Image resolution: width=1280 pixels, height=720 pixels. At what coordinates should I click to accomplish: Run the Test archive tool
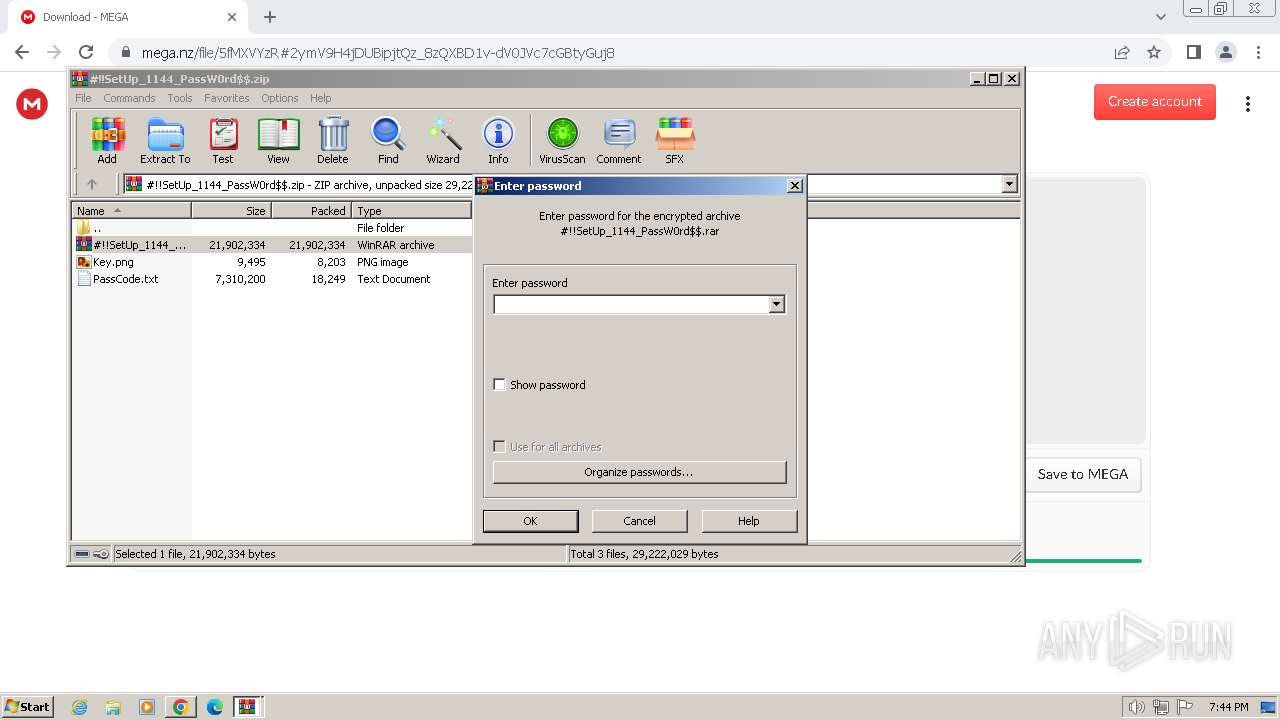click(x=223, y=140)
